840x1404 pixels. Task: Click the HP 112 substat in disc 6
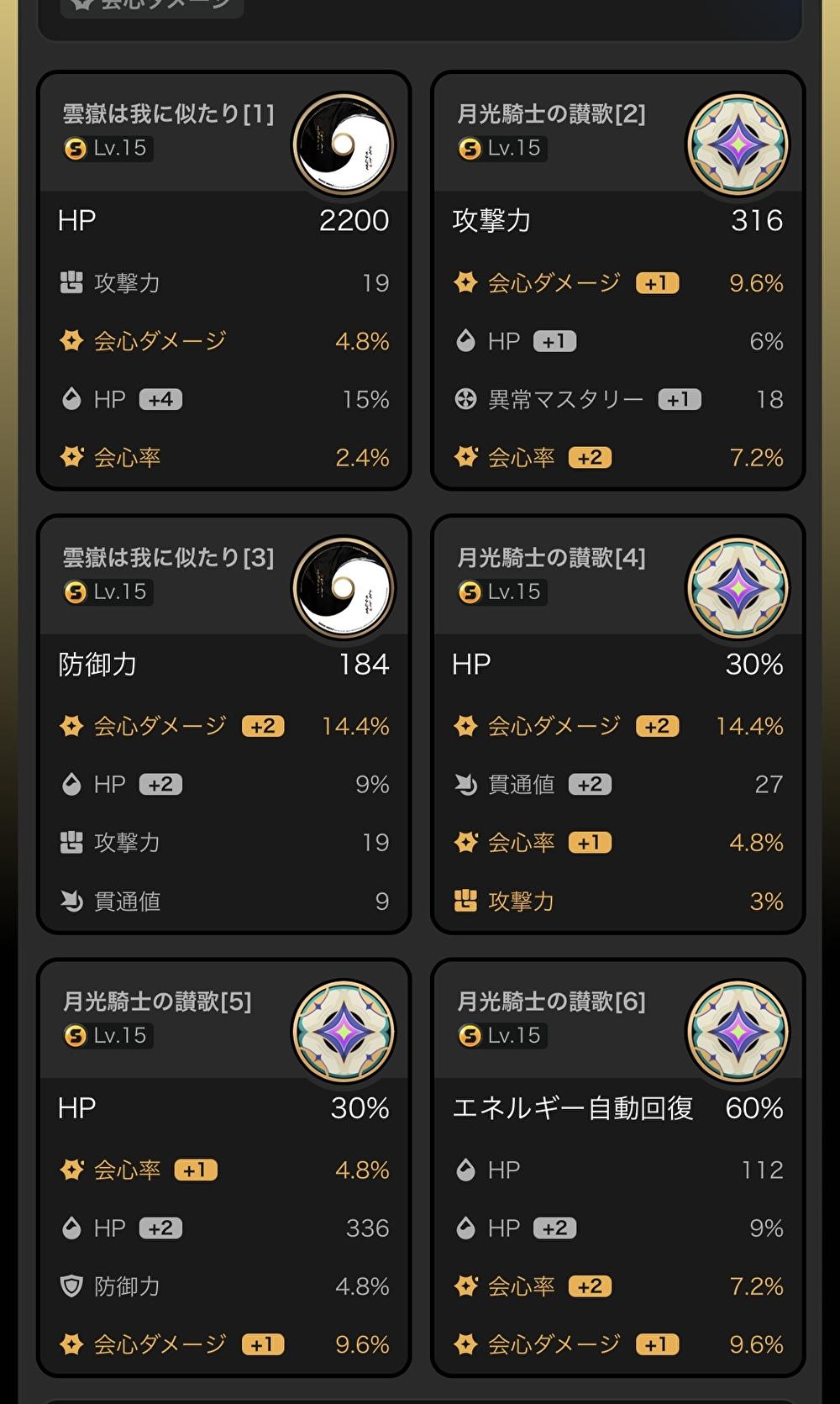click(x=617, y=1170)
